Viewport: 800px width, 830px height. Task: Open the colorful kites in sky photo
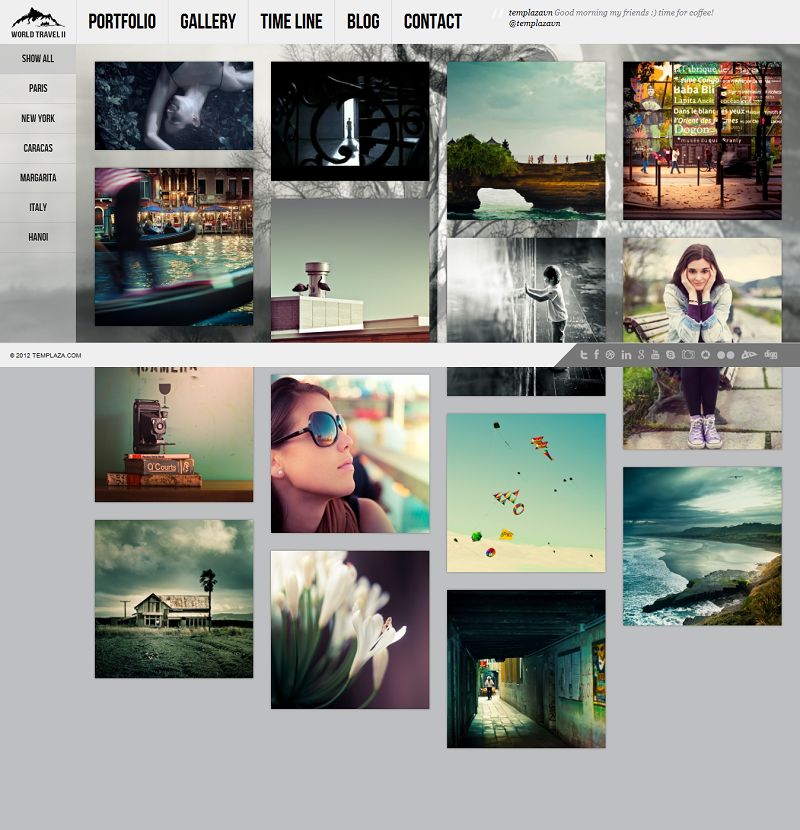click(526, 493)
